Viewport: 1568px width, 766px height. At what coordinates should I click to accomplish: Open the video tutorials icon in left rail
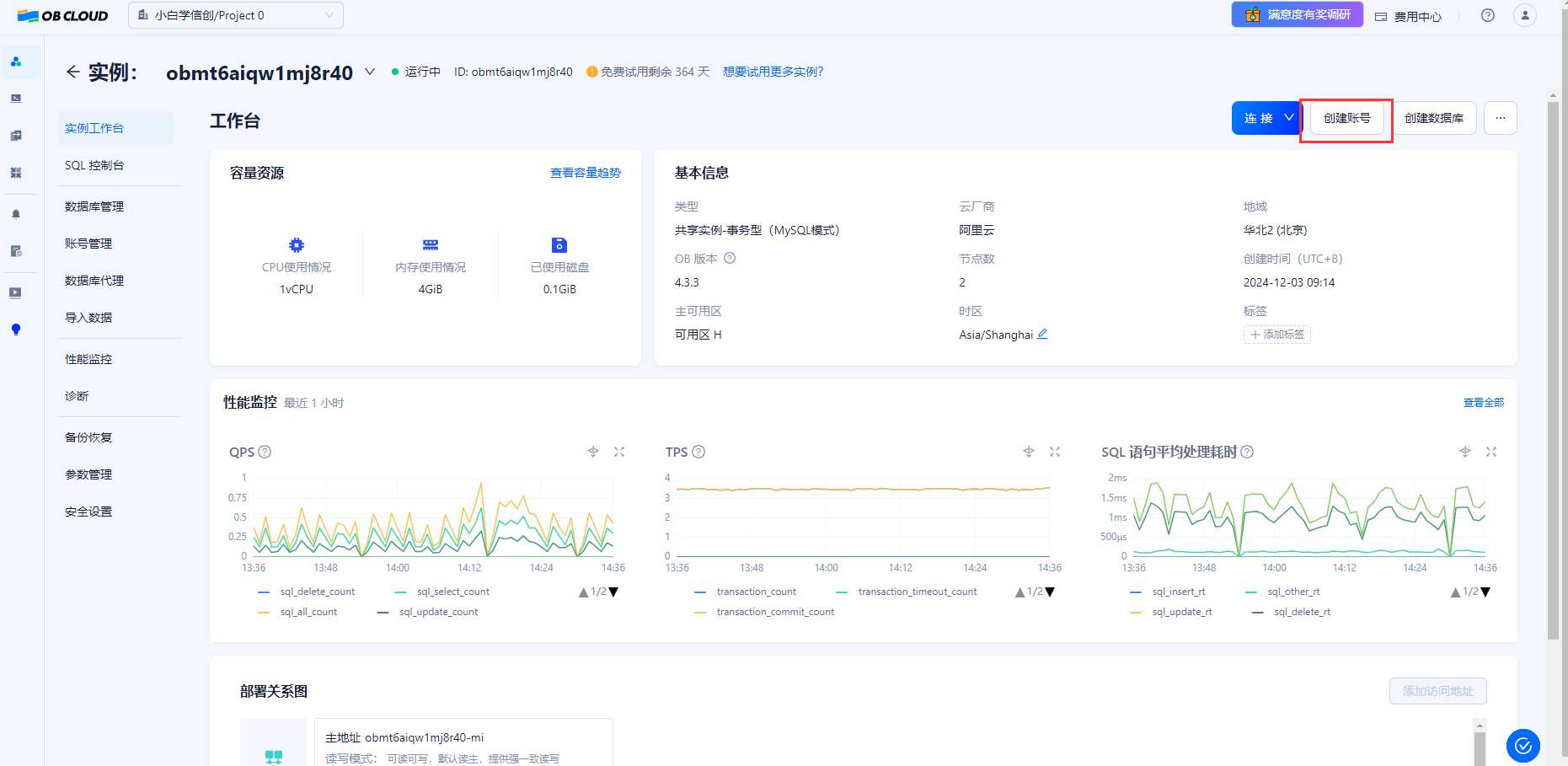pyautogui.click(x=16, y=293)
